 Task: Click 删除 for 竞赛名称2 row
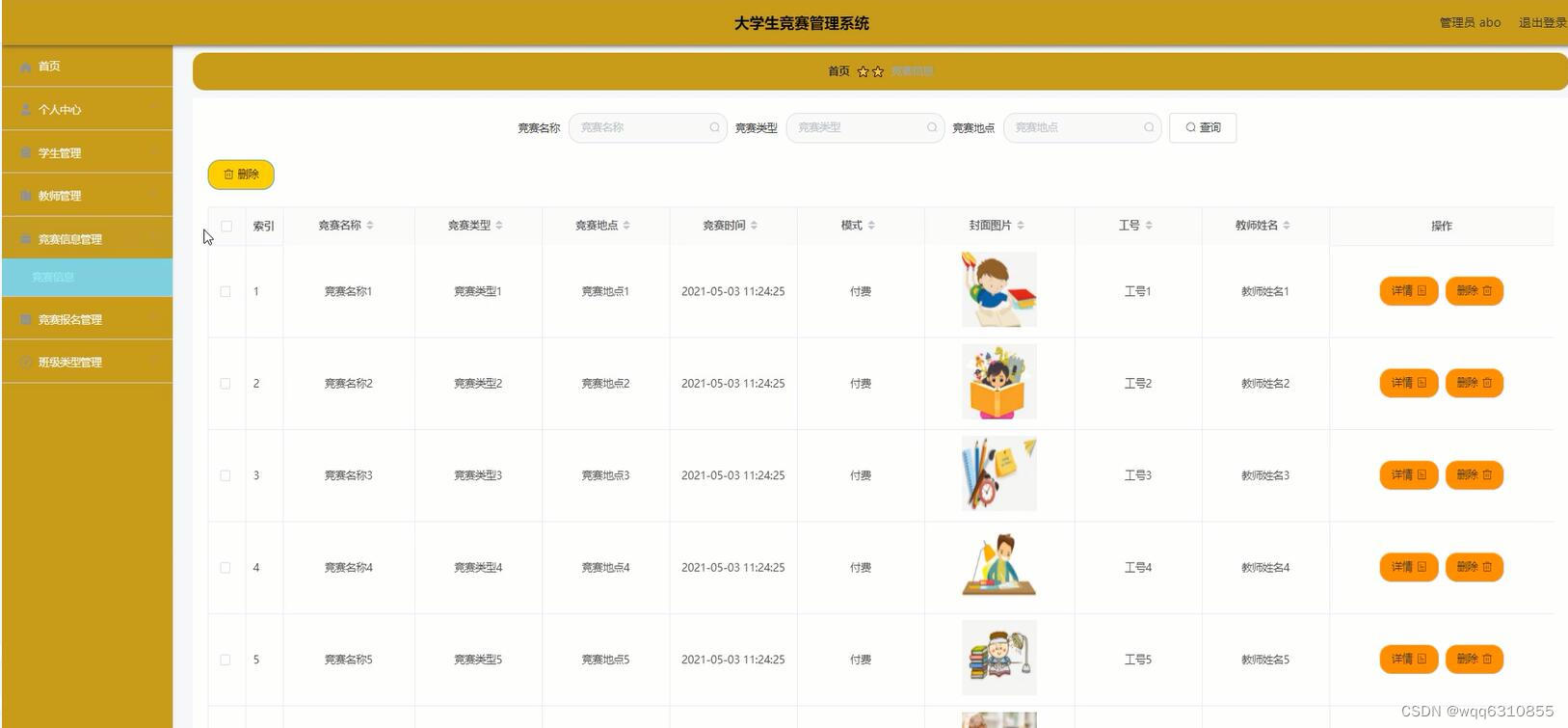(x=1475, y=384)
